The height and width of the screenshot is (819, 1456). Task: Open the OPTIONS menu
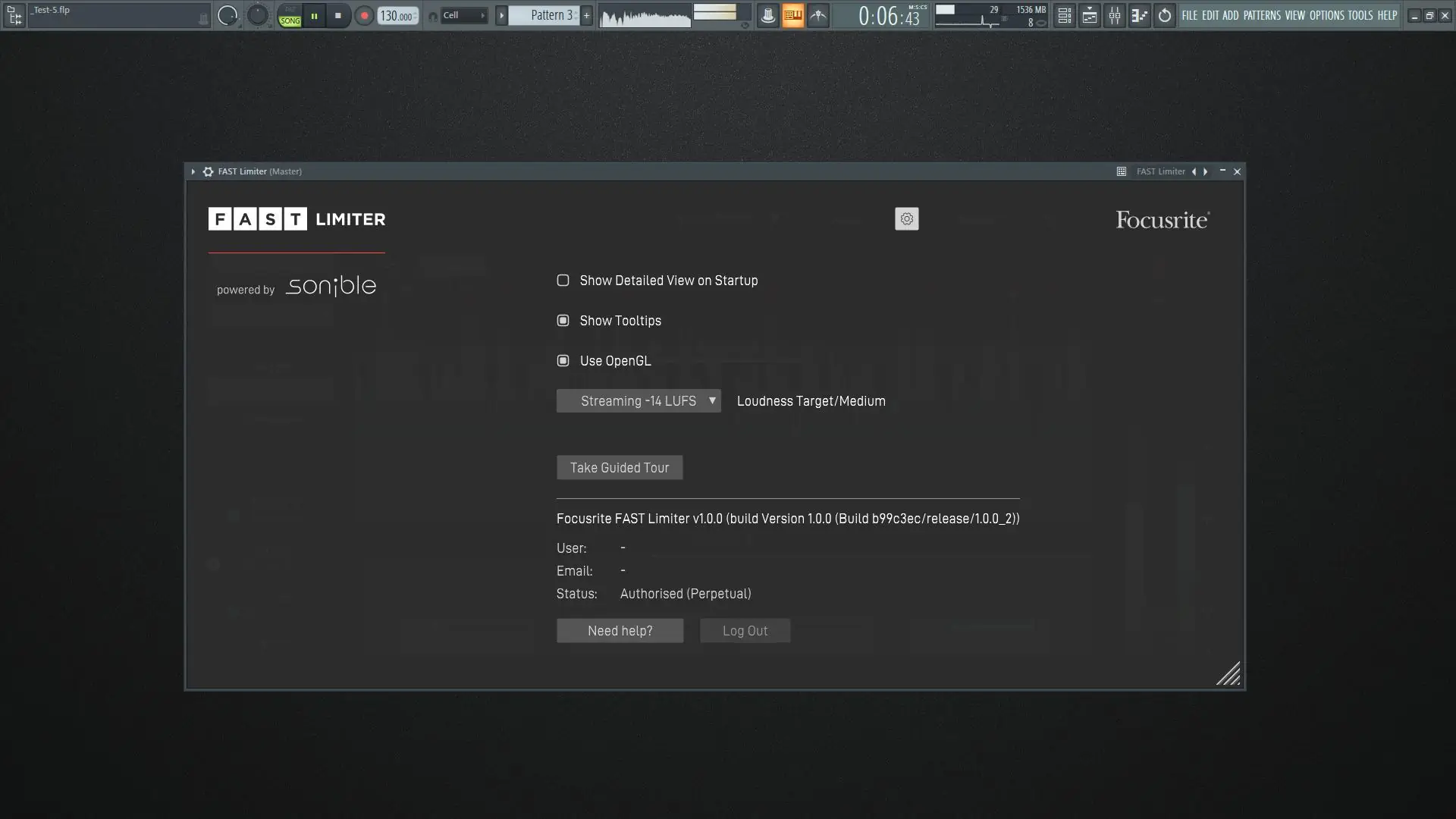pyautogui.click(x=1326, y=15)
